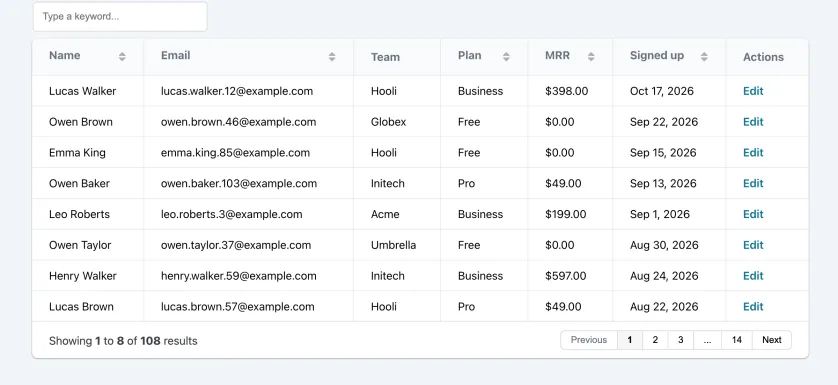Click the Signed up column sort icon
838x385 pixels.
[x=704, y=57]
